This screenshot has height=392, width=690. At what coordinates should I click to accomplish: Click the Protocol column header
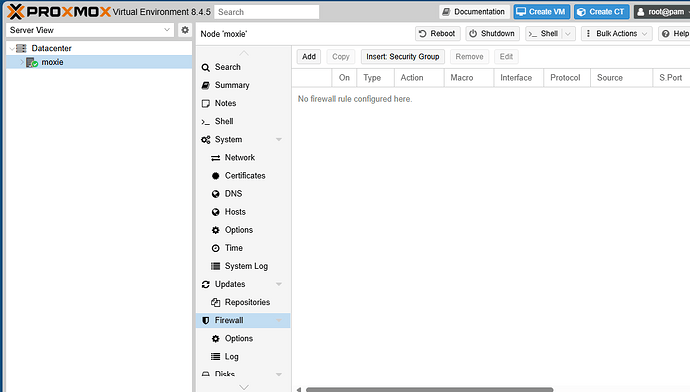(567, 78)
